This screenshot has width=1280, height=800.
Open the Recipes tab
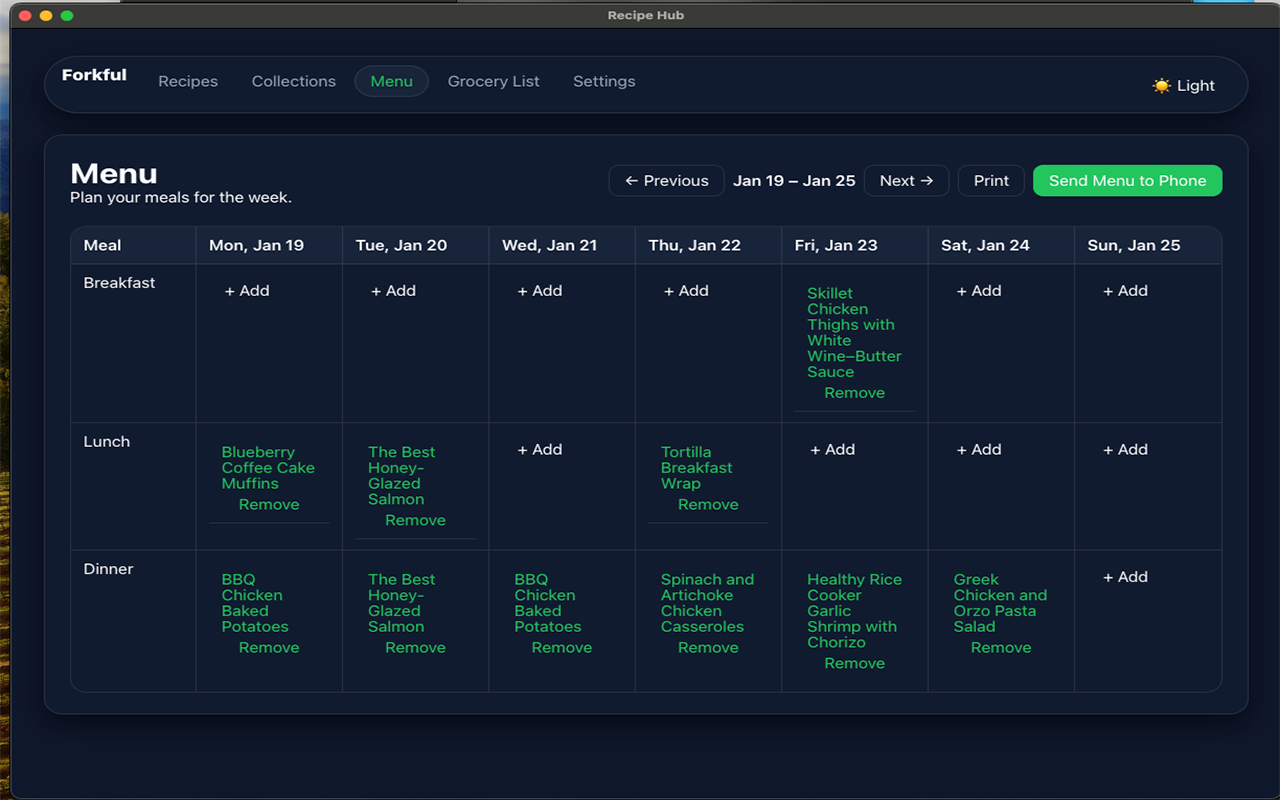pos(188,82)
